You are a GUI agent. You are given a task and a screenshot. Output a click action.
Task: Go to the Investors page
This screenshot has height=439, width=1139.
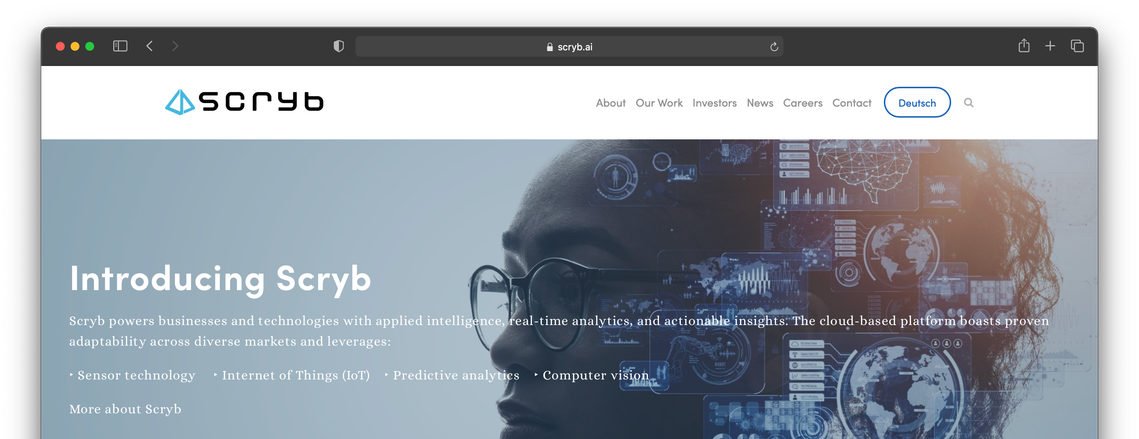point(715,102)
